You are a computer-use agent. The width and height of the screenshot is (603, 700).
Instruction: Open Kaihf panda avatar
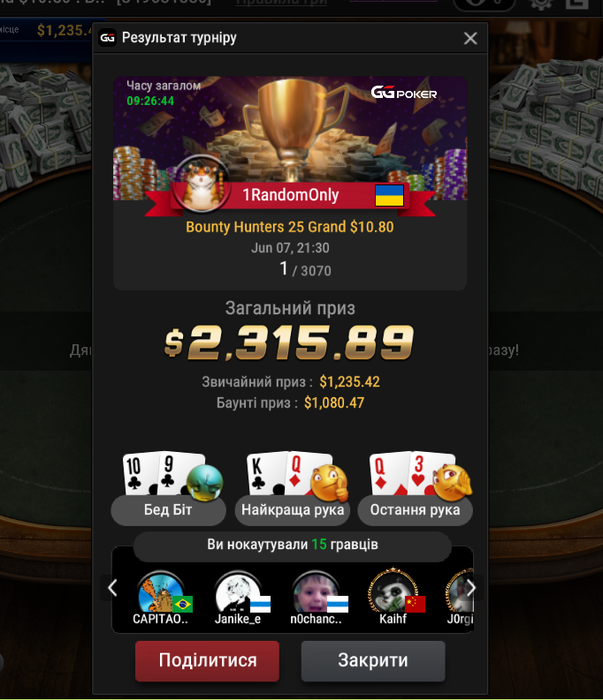tap(393, 592)
